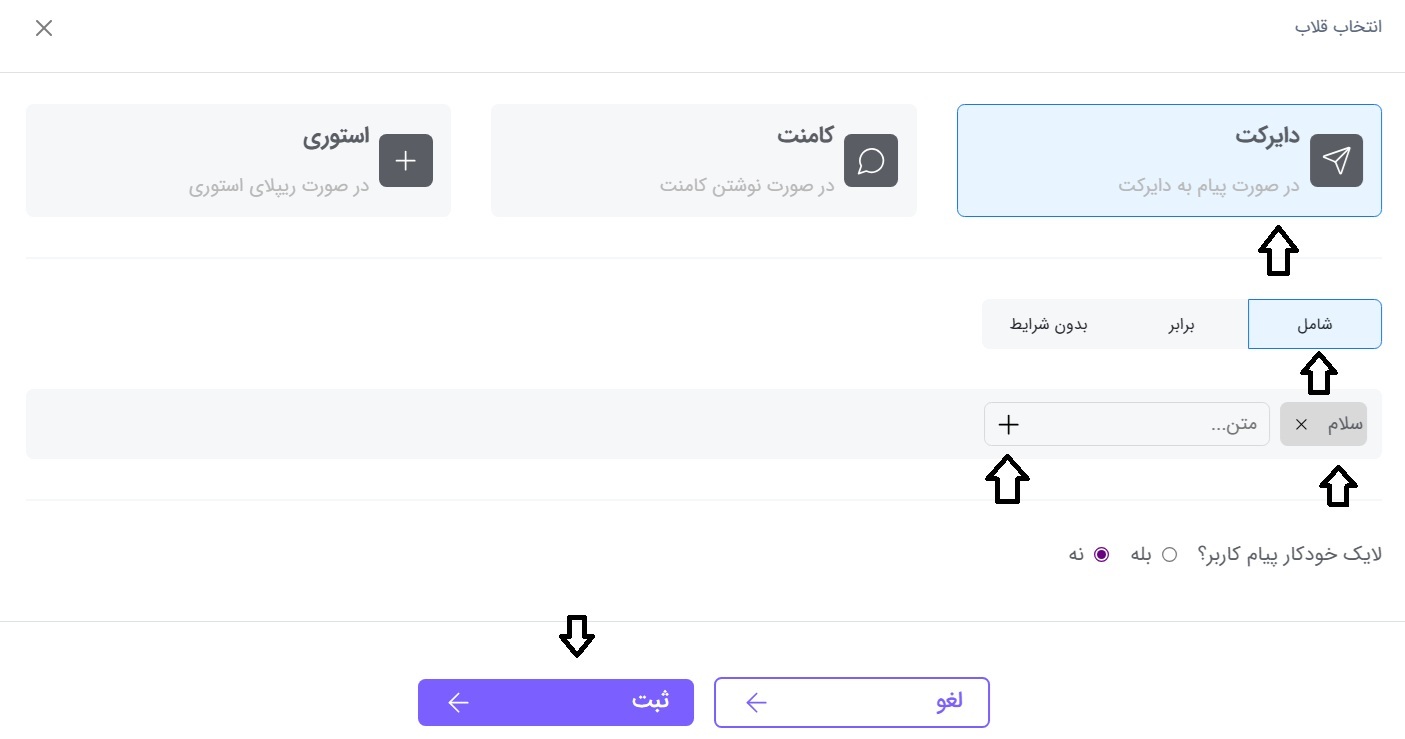
Task: Switch to the برابر tab
Action: 1181,324
